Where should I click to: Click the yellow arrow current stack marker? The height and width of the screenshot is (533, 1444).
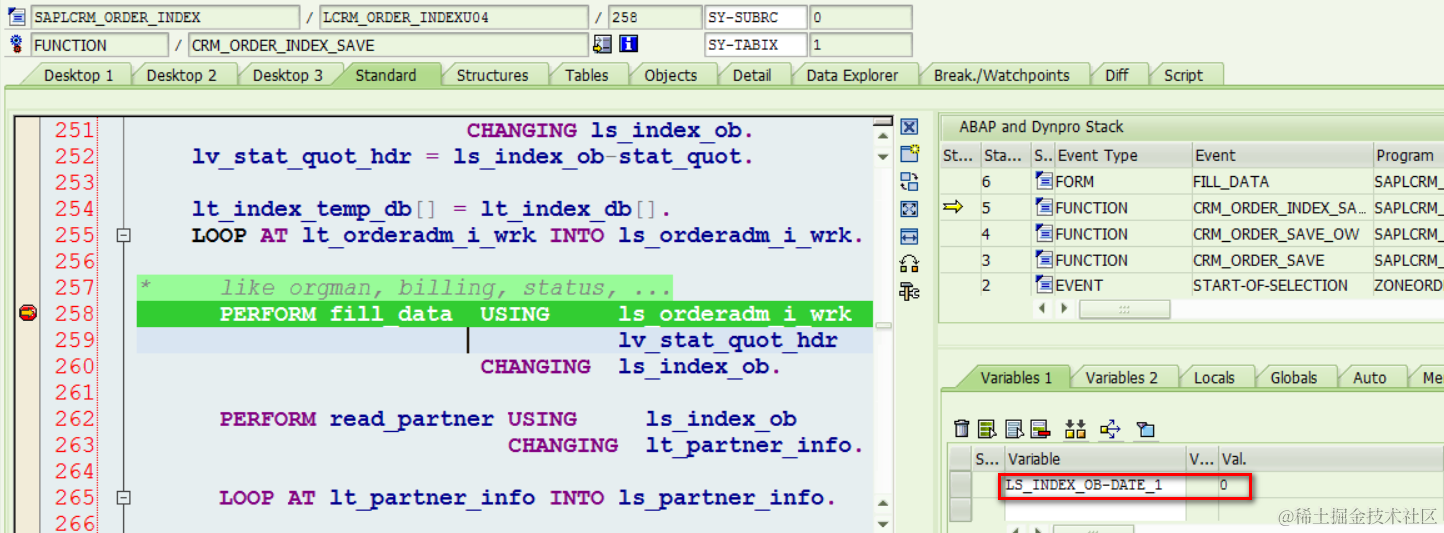(x=952, y=208)
